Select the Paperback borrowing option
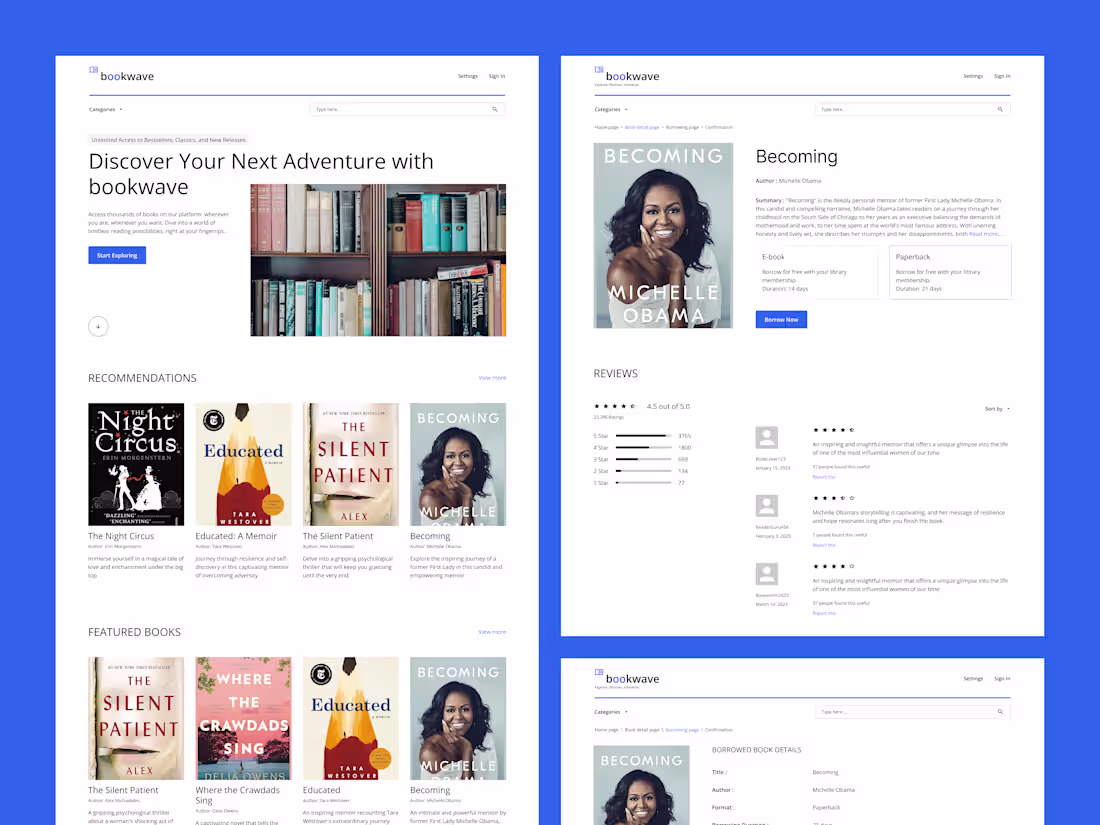Image resolution: width=1100 pixels, height=825 pixels. (x=949, y=271)
